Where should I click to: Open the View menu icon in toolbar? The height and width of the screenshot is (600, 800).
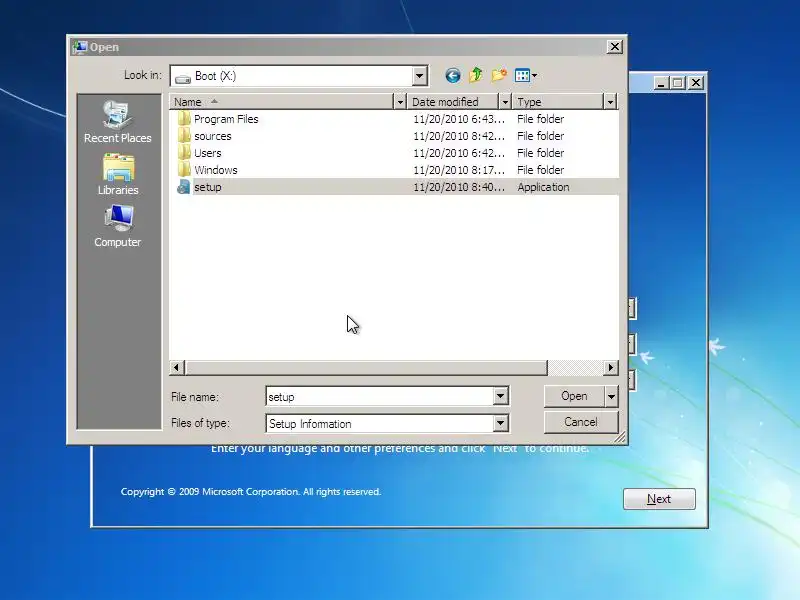[526, 76]
